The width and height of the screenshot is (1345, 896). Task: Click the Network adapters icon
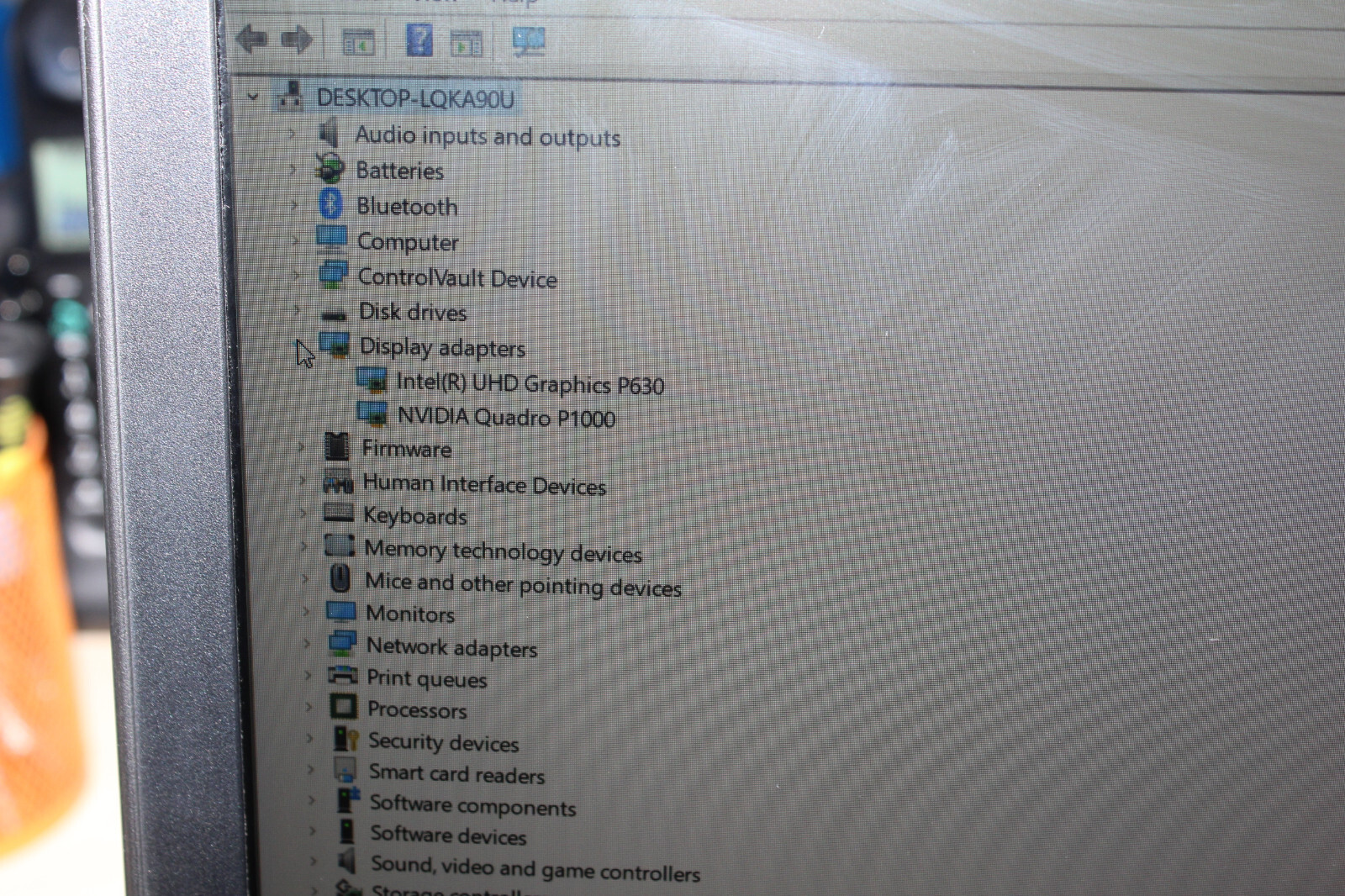point(342,643)
